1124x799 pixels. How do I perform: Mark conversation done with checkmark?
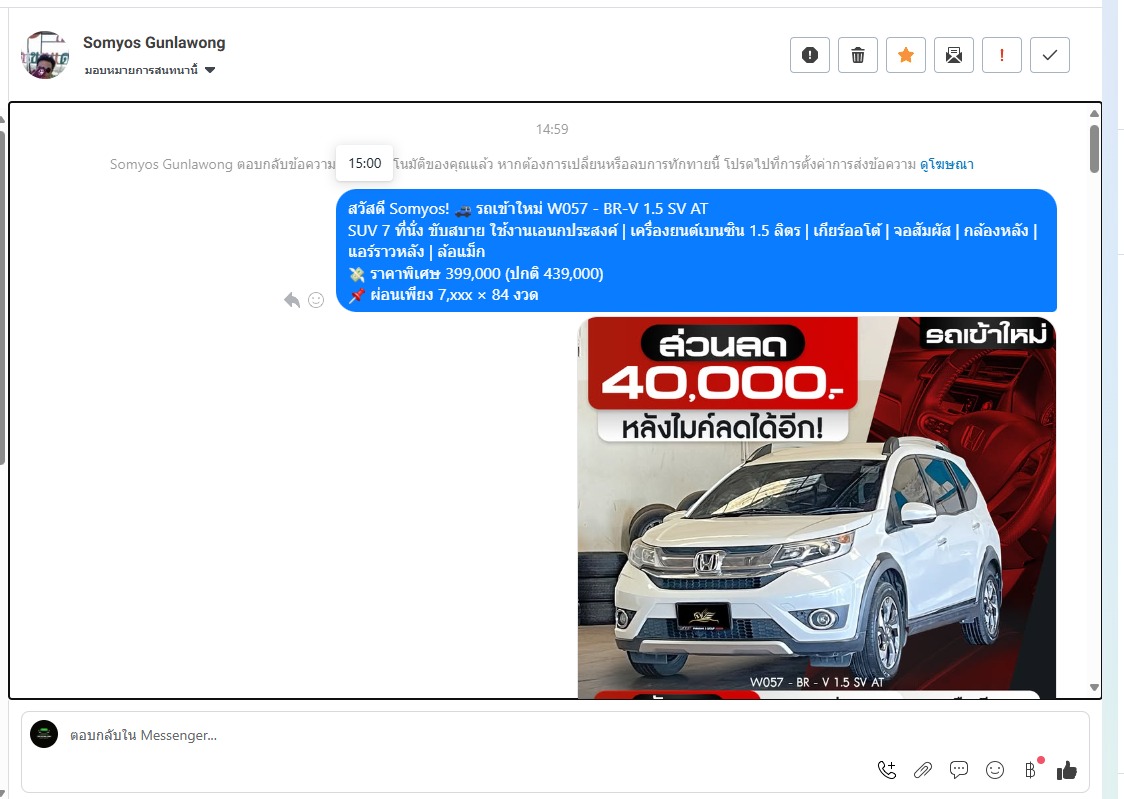[x=1050, y=55]
